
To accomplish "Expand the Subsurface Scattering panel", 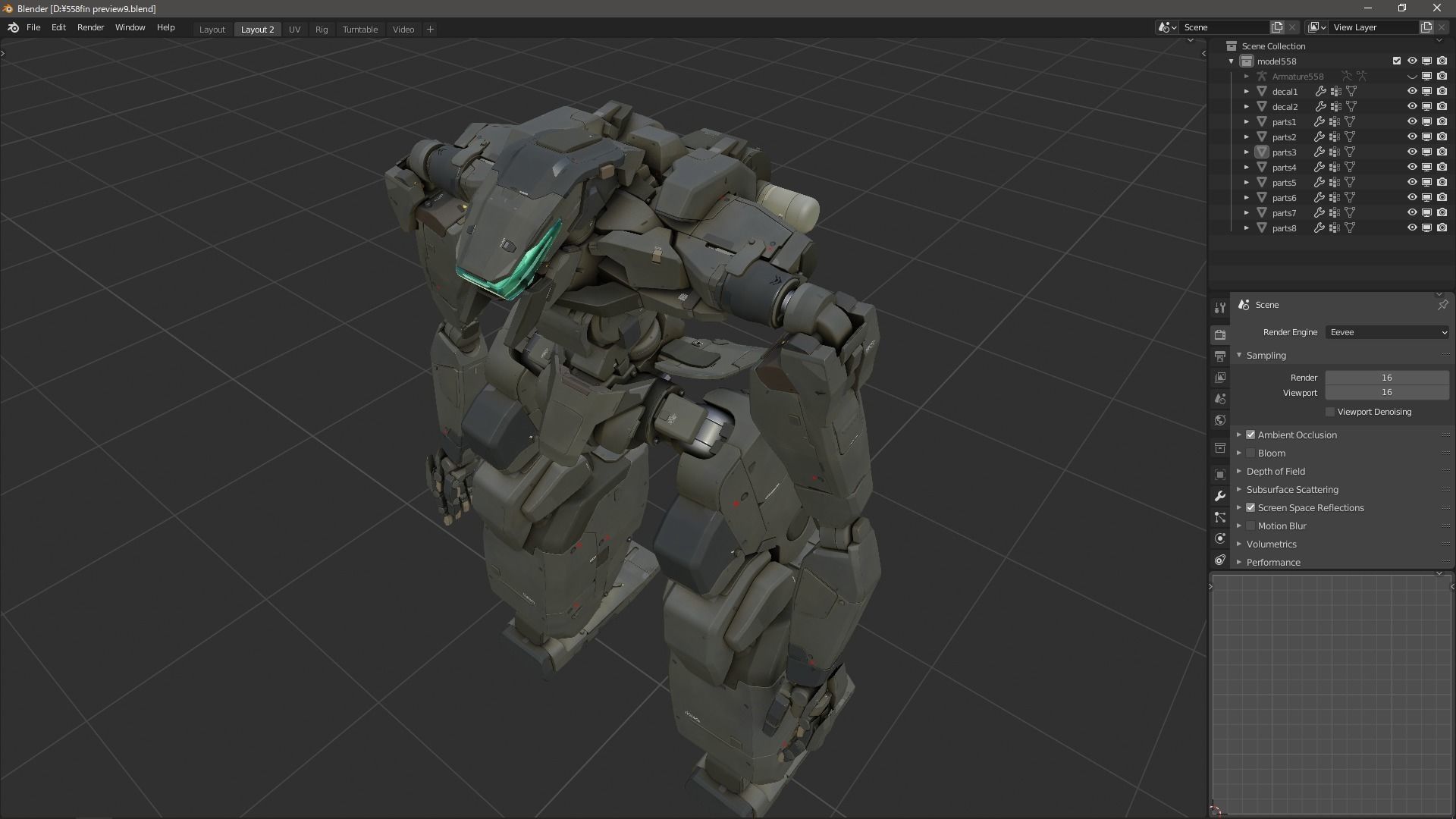I will [1239, 489].
